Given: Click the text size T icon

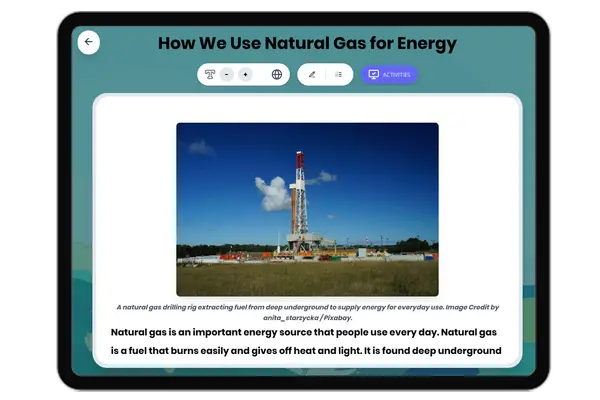Looking at the screenshot, I should coord(210,74).
